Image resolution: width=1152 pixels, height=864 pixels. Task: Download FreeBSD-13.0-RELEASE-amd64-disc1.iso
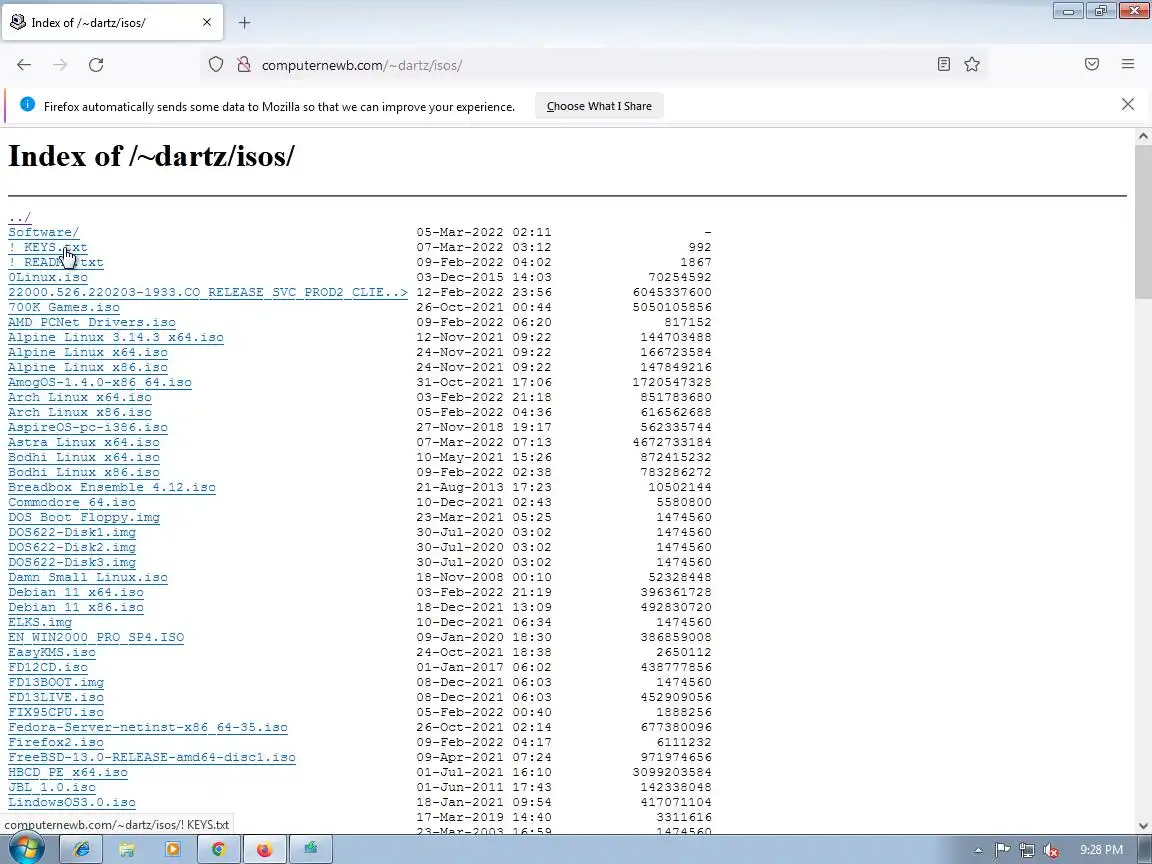coord(152,757)
